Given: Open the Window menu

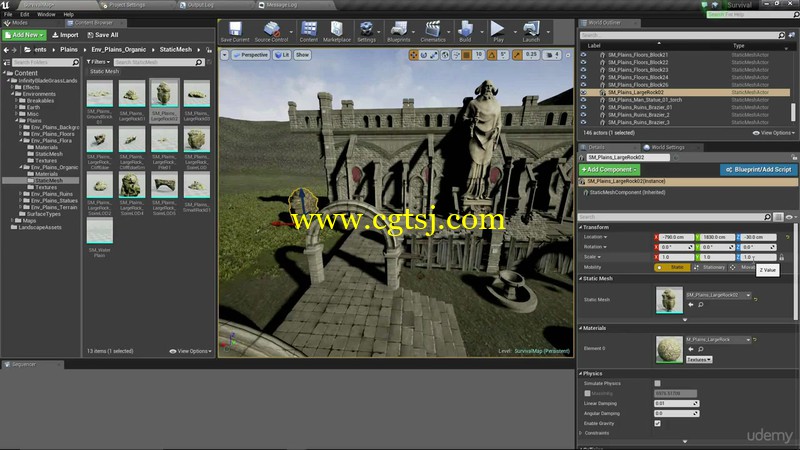Looking at the screenshot, I should 46,14.
